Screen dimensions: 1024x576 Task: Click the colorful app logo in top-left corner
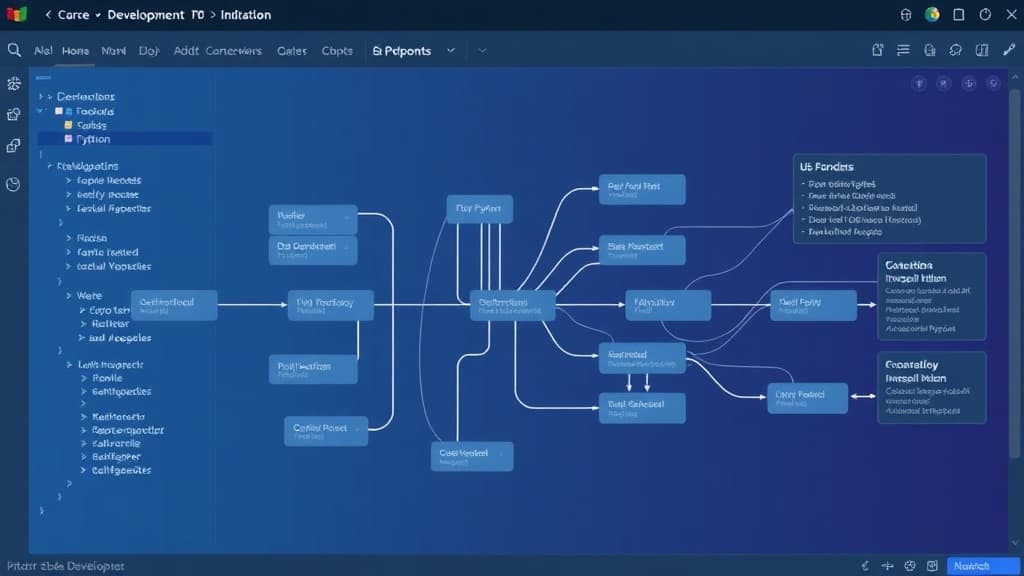pos(15,15)
